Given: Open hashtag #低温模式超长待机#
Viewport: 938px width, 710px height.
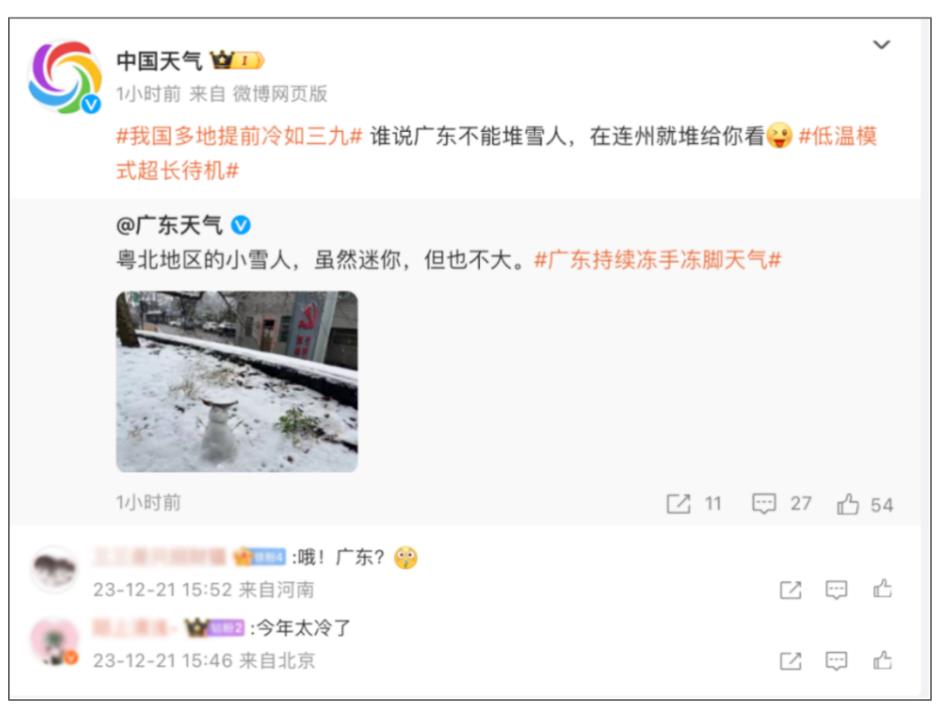Looking at the screenshot, I should pyautogui.click(x=497, y=153).
